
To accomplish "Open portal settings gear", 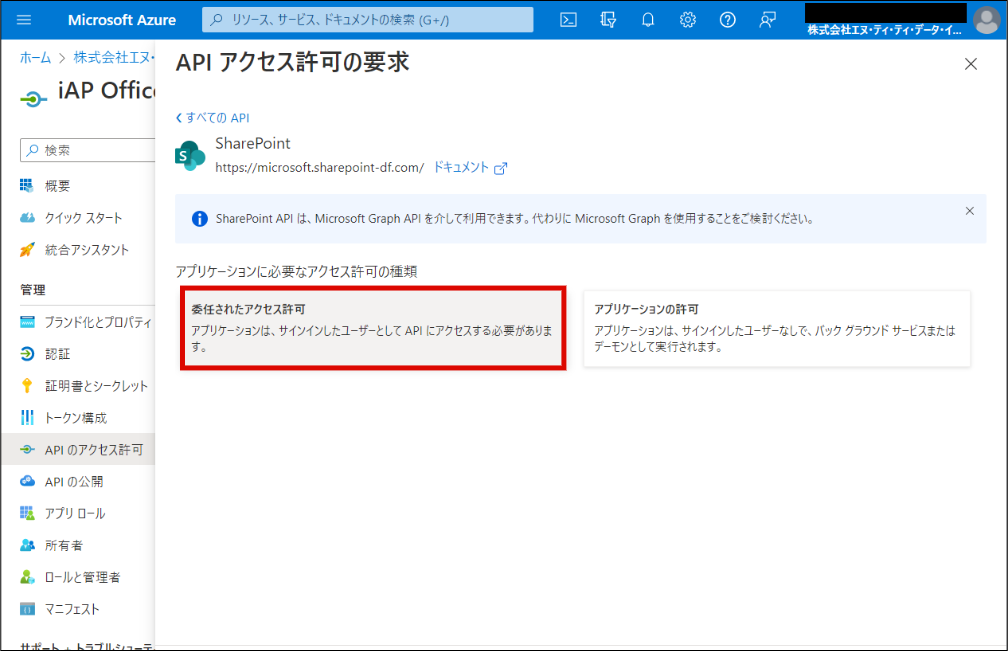I will [x=688, y=20].
